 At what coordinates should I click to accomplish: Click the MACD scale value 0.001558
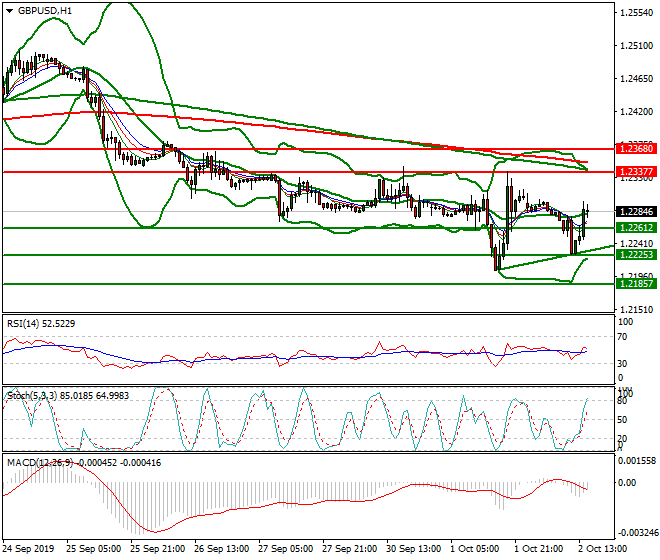pos(637,461)
